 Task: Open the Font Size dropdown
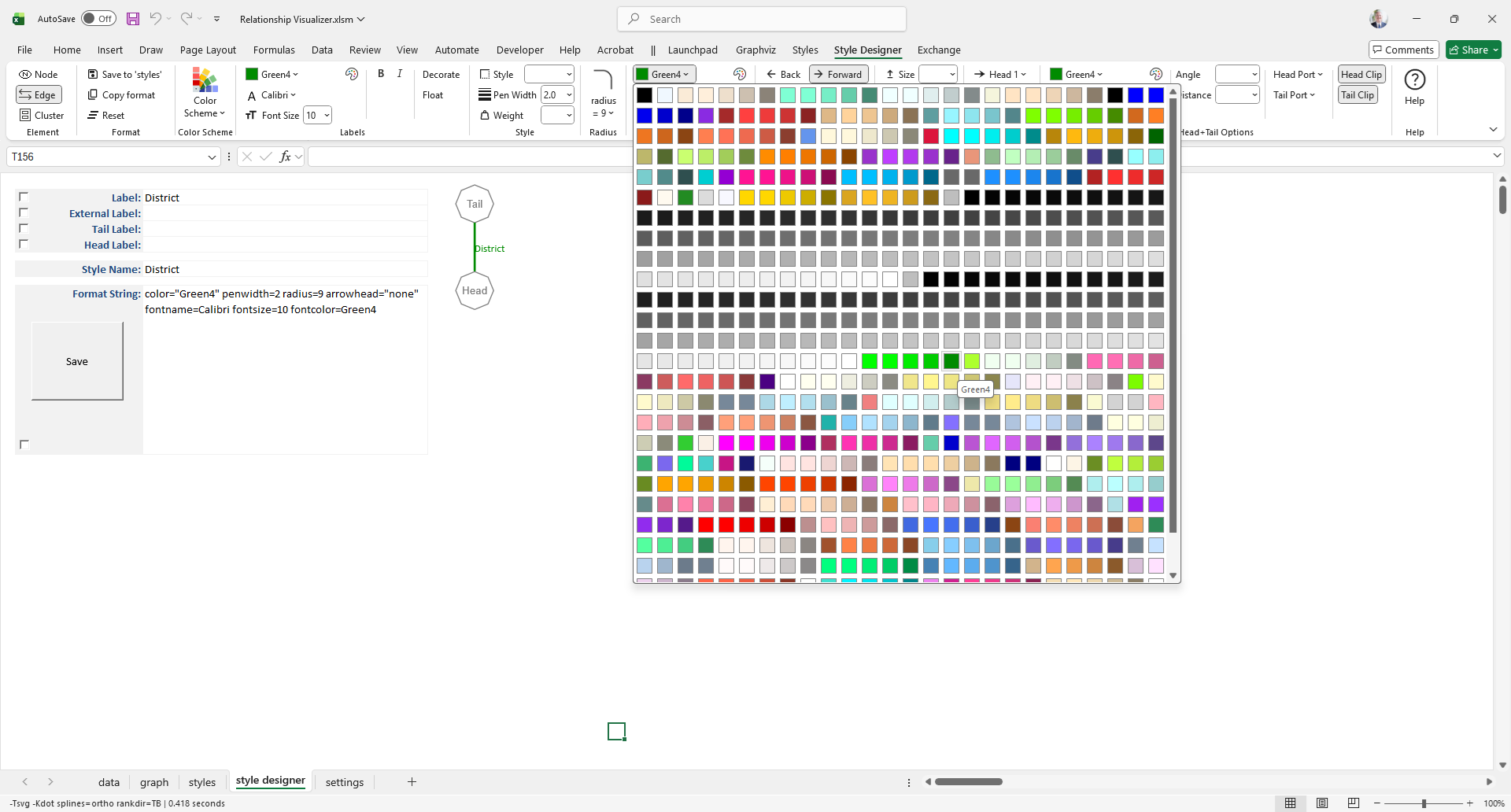[x=327, y=116]
